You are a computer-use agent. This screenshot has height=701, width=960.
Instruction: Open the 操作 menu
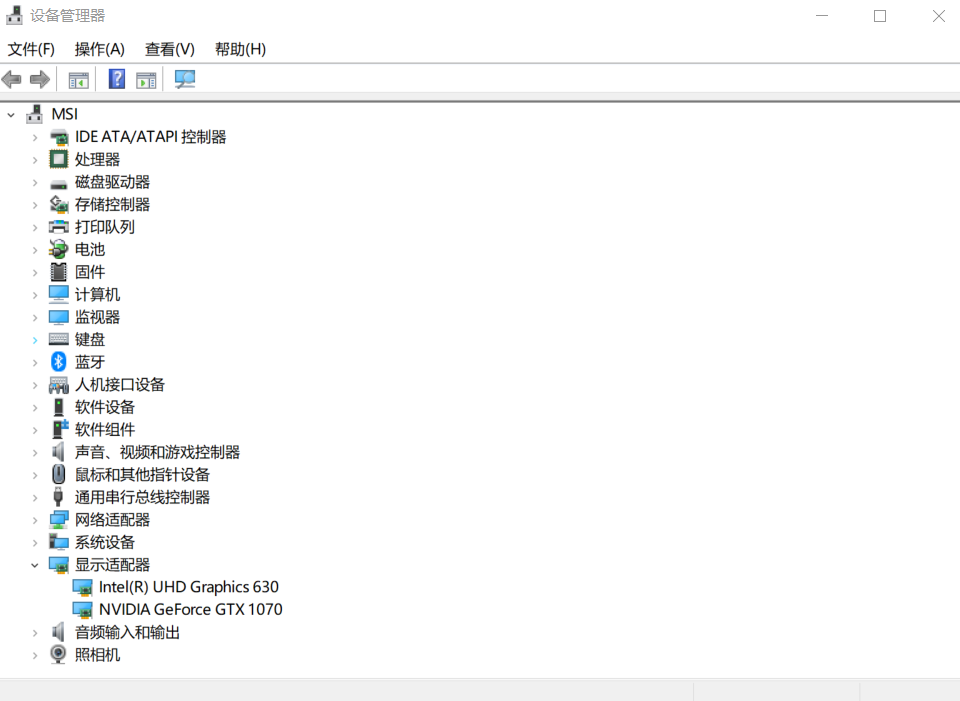point(99,48)
